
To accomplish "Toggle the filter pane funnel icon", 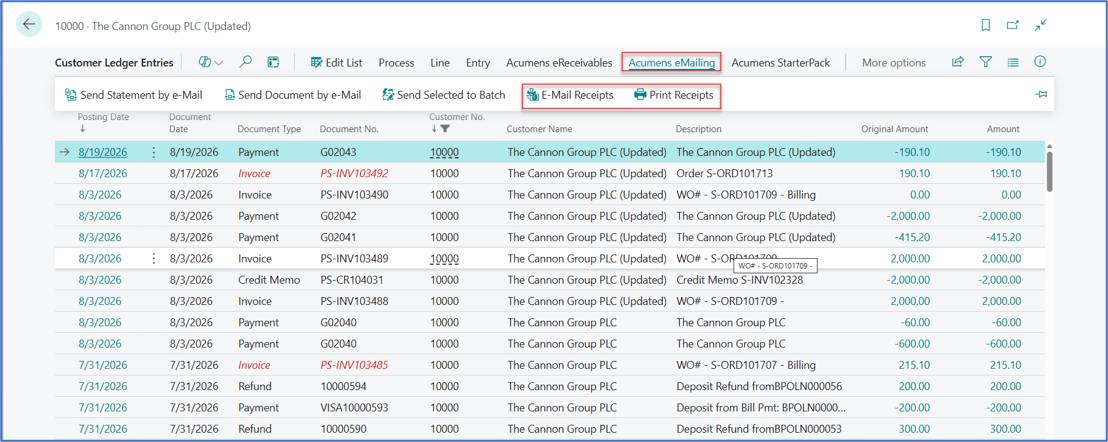I will click(x=986, y=62).
